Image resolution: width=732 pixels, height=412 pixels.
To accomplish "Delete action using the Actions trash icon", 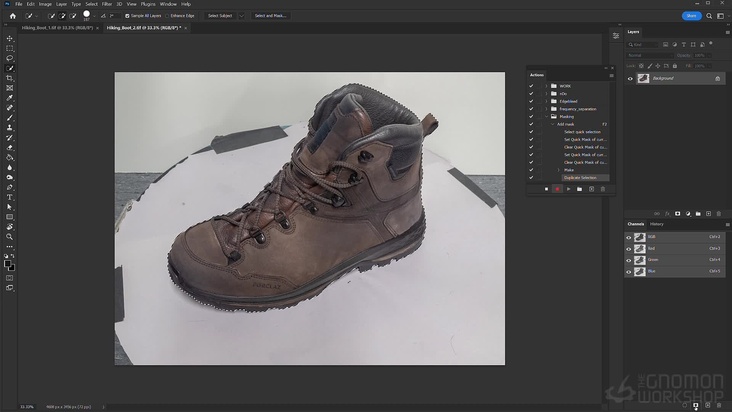I will (603, 189).
